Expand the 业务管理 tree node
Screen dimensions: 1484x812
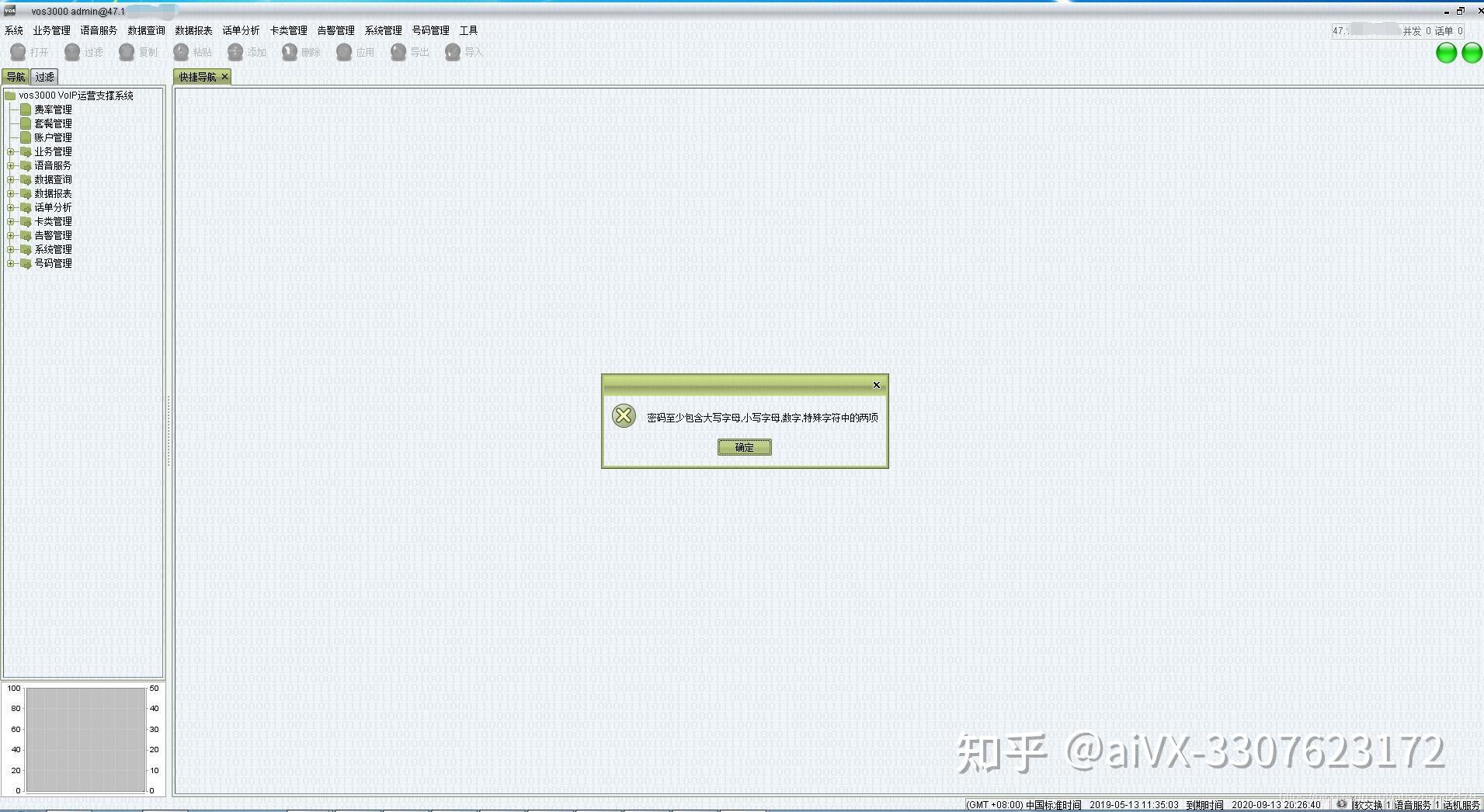11,151
